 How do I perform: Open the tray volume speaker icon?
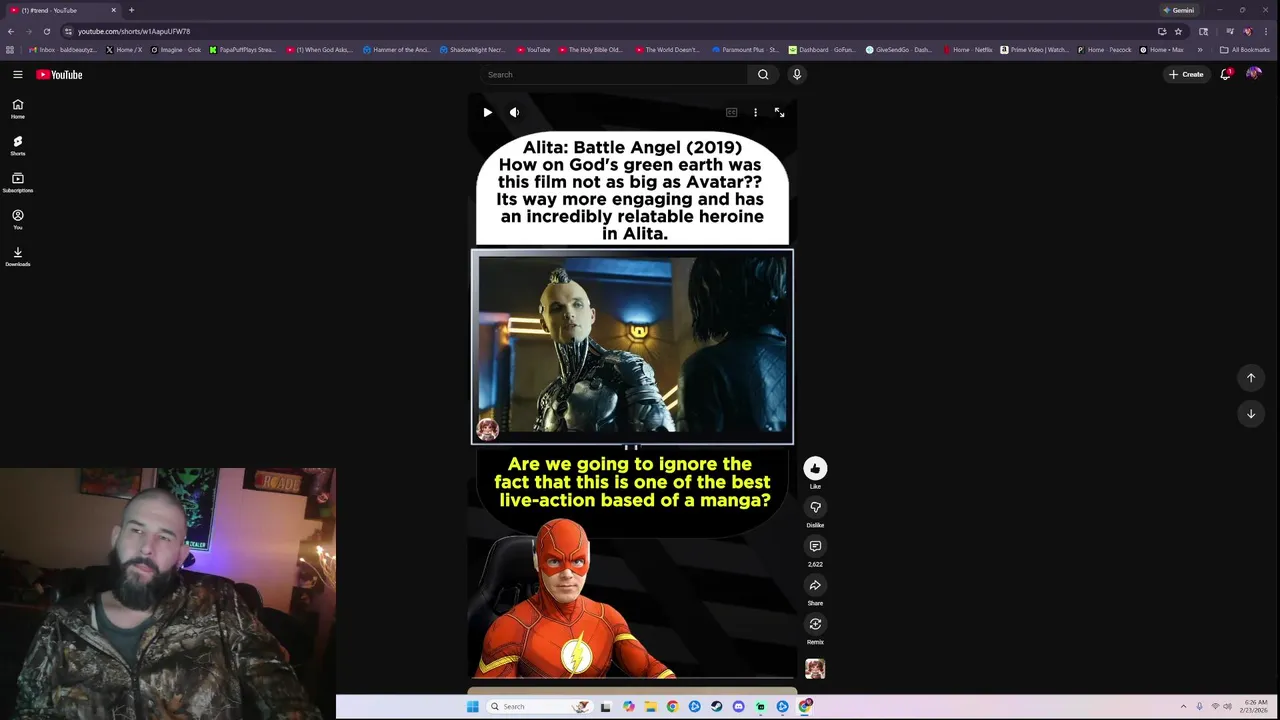tap(1227, 706)
